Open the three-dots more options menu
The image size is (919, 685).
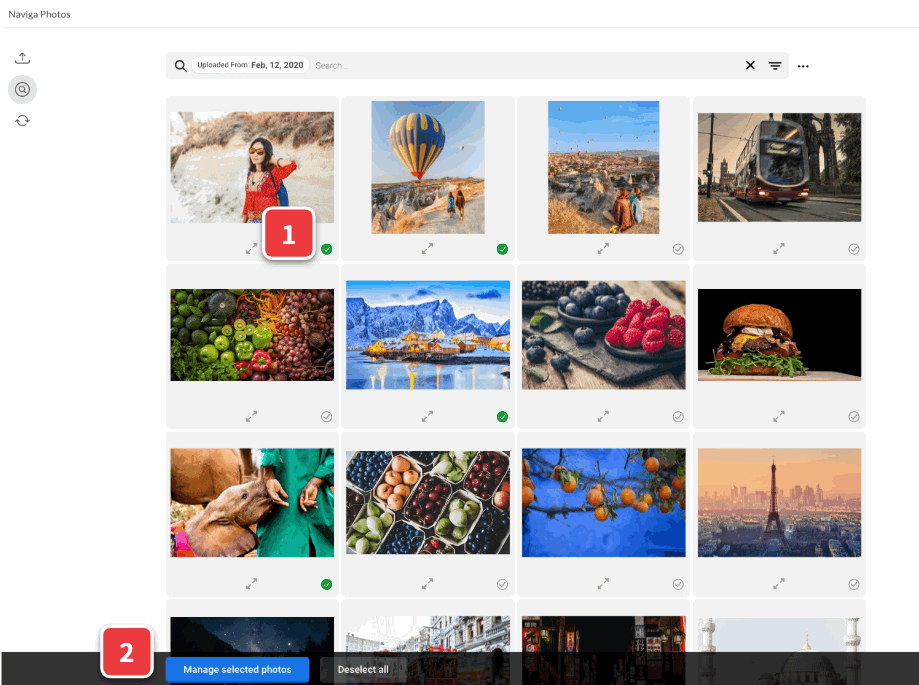pos(803,66)
